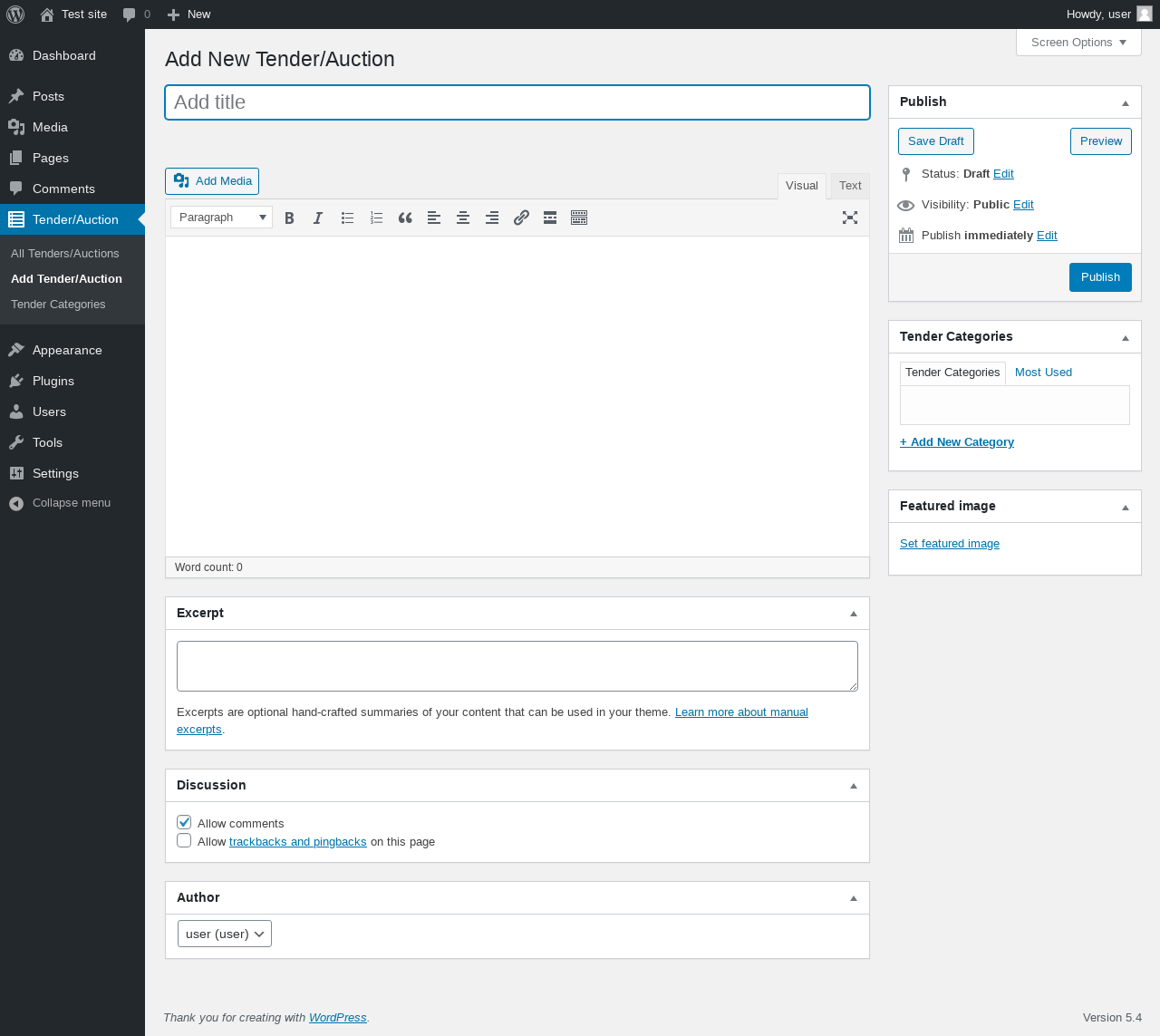Insert bulleted list
This screenshot has width=1160, height=1036.
tap(347, 218)
